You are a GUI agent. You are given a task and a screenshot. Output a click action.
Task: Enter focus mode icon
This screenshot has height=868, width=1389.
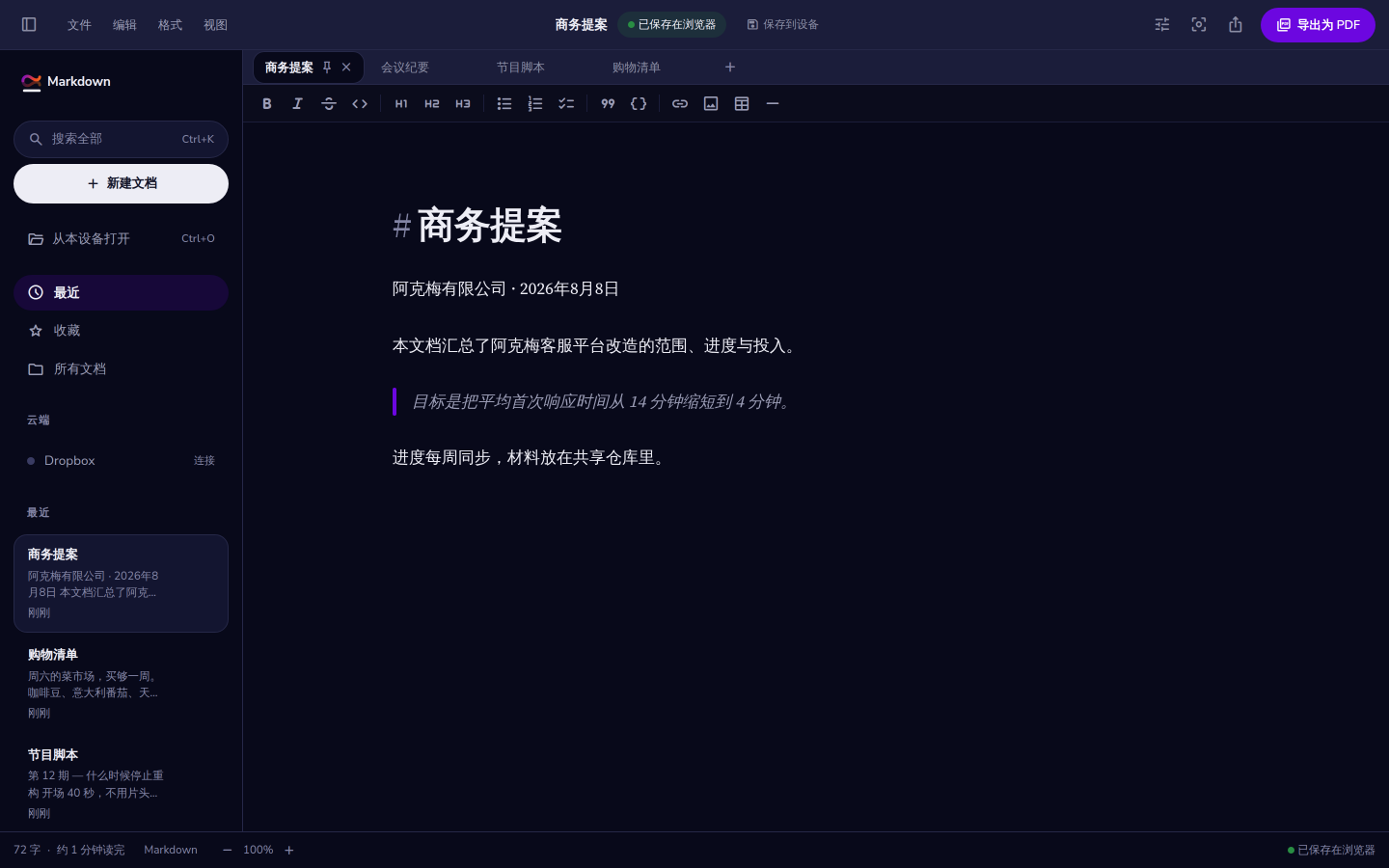(1199, 24)
